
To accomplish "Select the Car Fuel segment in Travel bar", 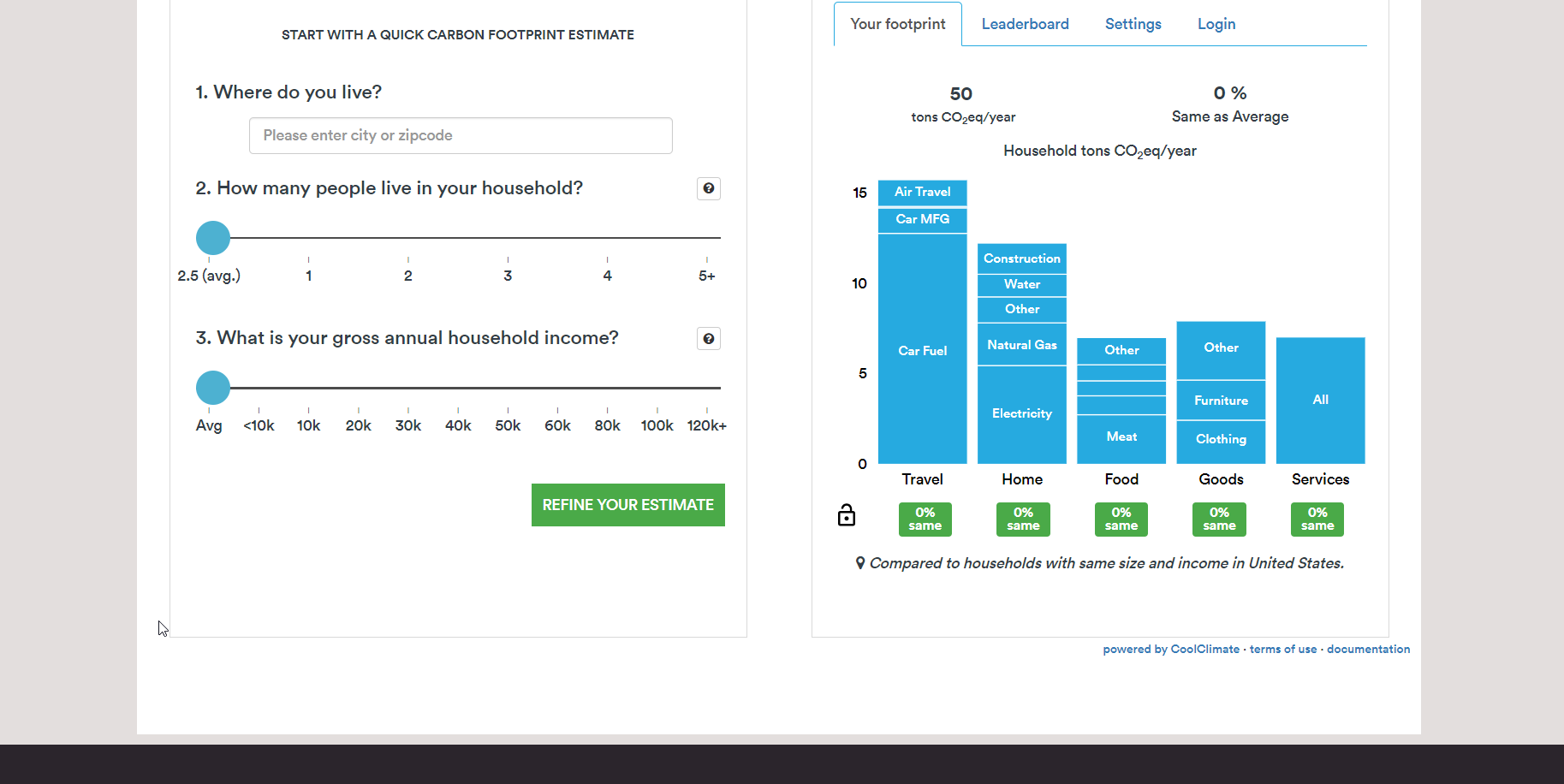I will coord(922,351).
